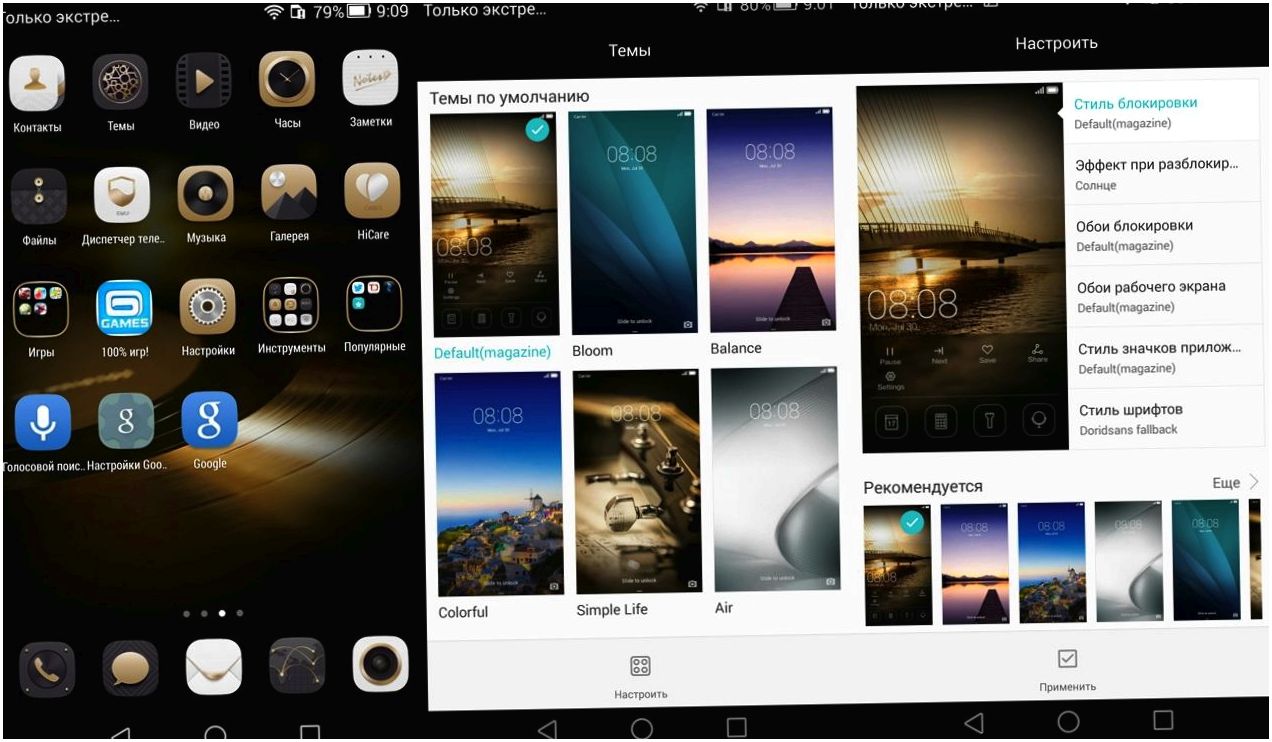The height and width of the screenshot is (742, 1272).
Task: Open the Контакты app
Action: [37, 83]
